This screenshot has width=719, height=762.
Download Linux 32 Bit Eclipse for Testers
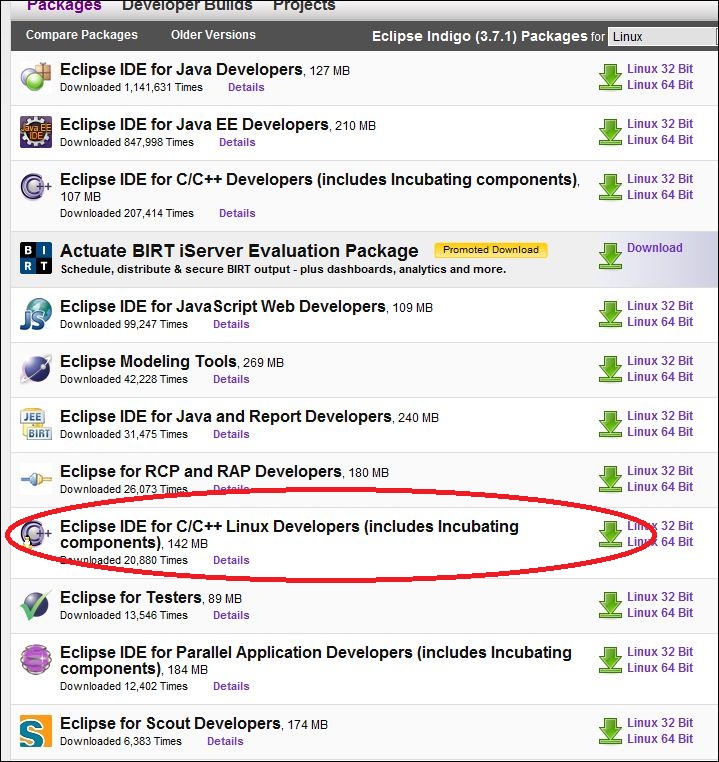point(660,597)
